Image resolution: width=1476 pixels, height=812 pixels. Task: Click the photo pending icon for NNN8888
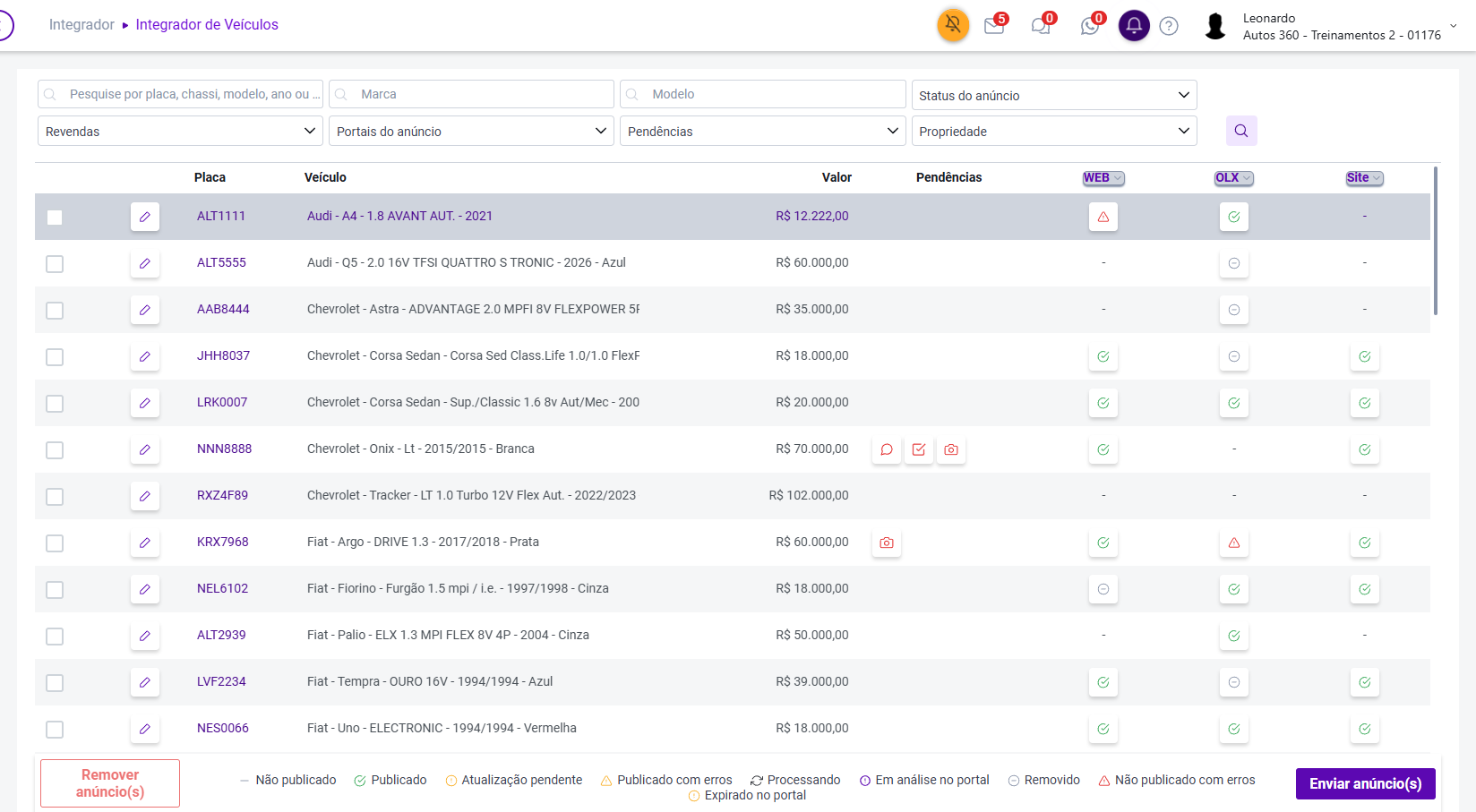(x=951, y=449)
